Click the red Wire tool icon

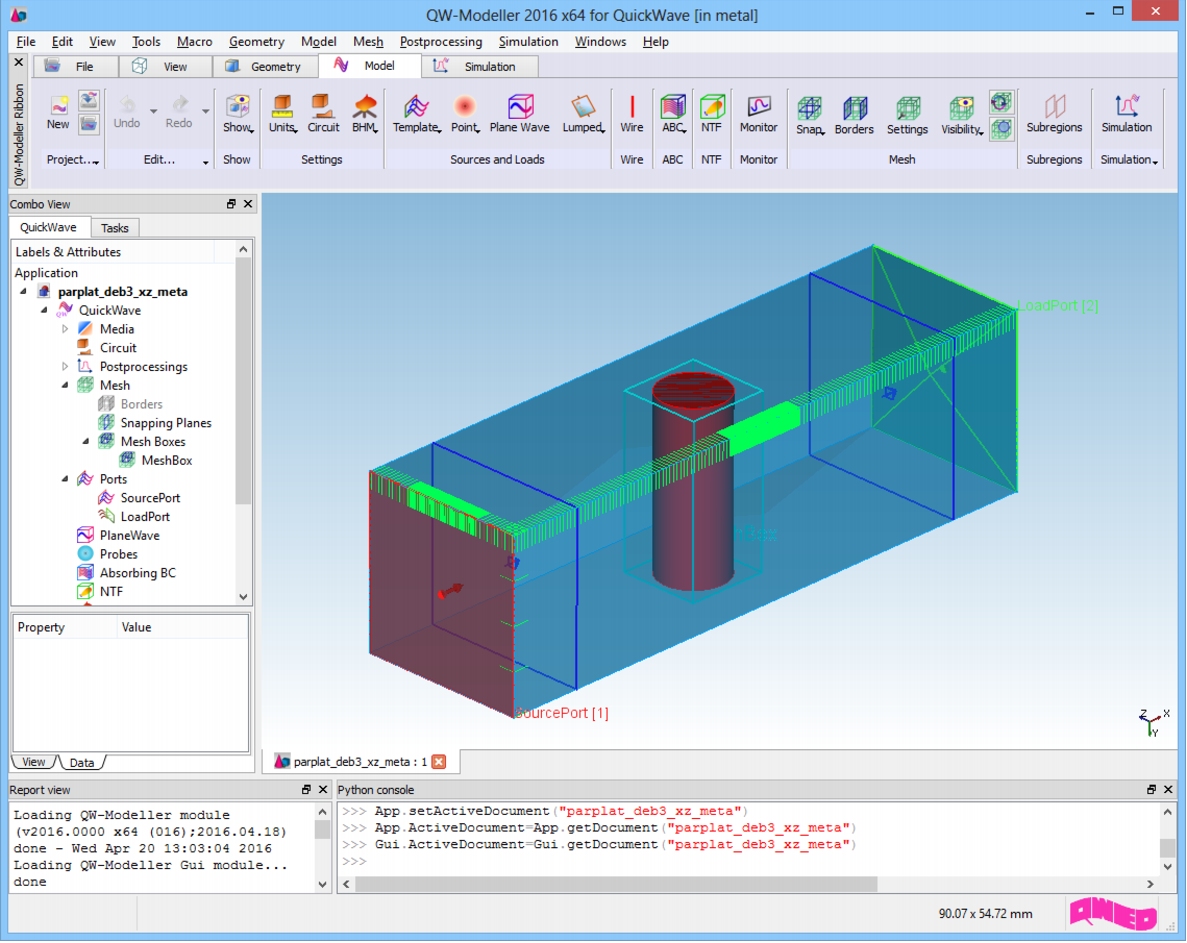pyautogui.click(x=632, y=107)
